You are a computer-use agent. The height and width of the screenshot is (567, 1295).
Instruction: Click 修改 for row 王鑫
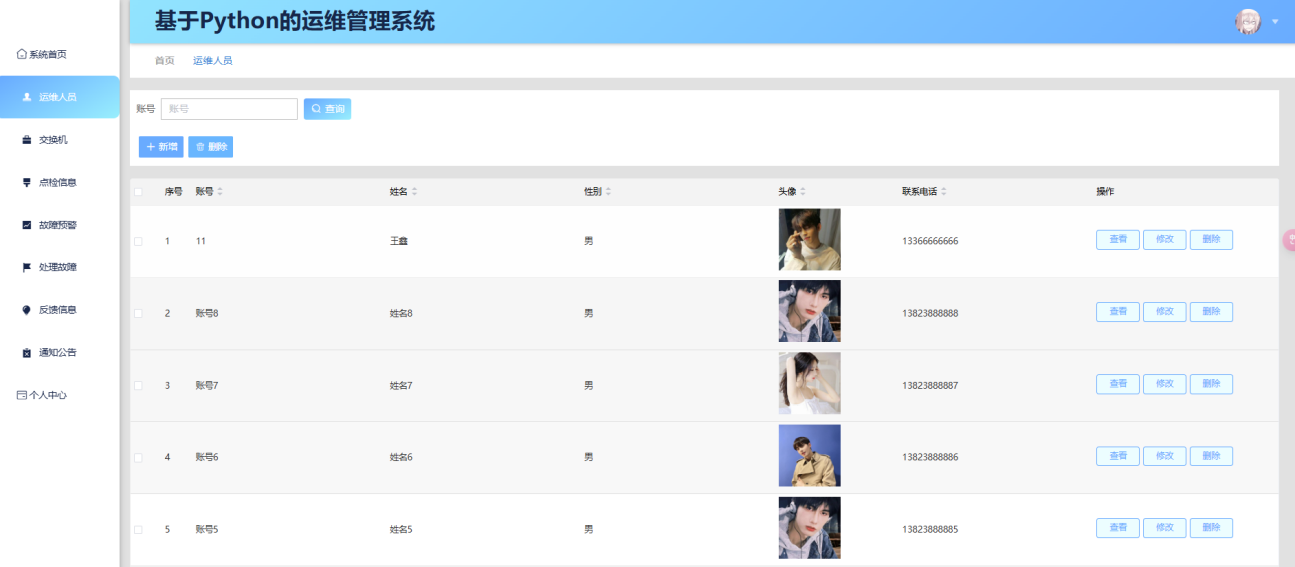tap(1165, 240)
